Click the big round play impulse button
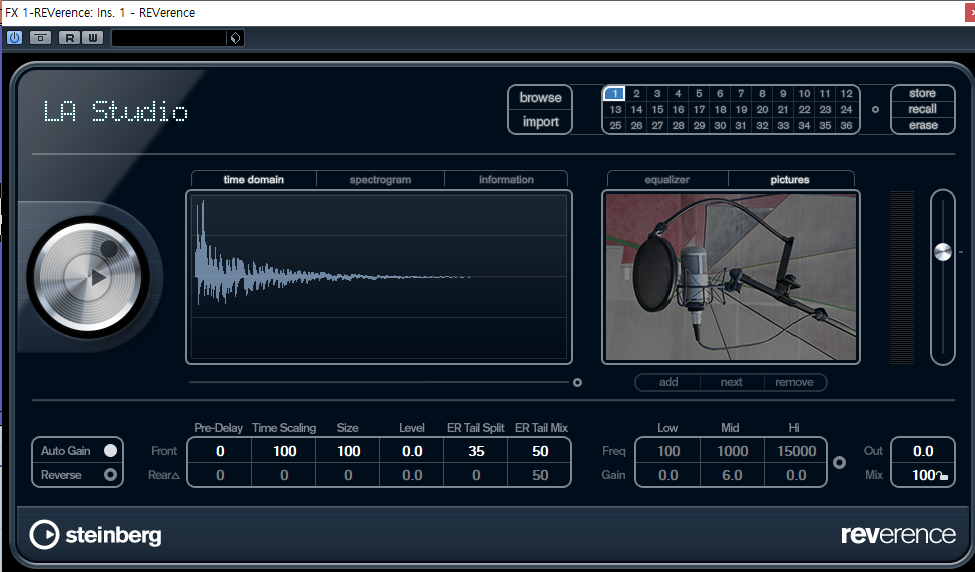Image resolution: width=975 pixels, height=572 pixels. tap(89, 277)
